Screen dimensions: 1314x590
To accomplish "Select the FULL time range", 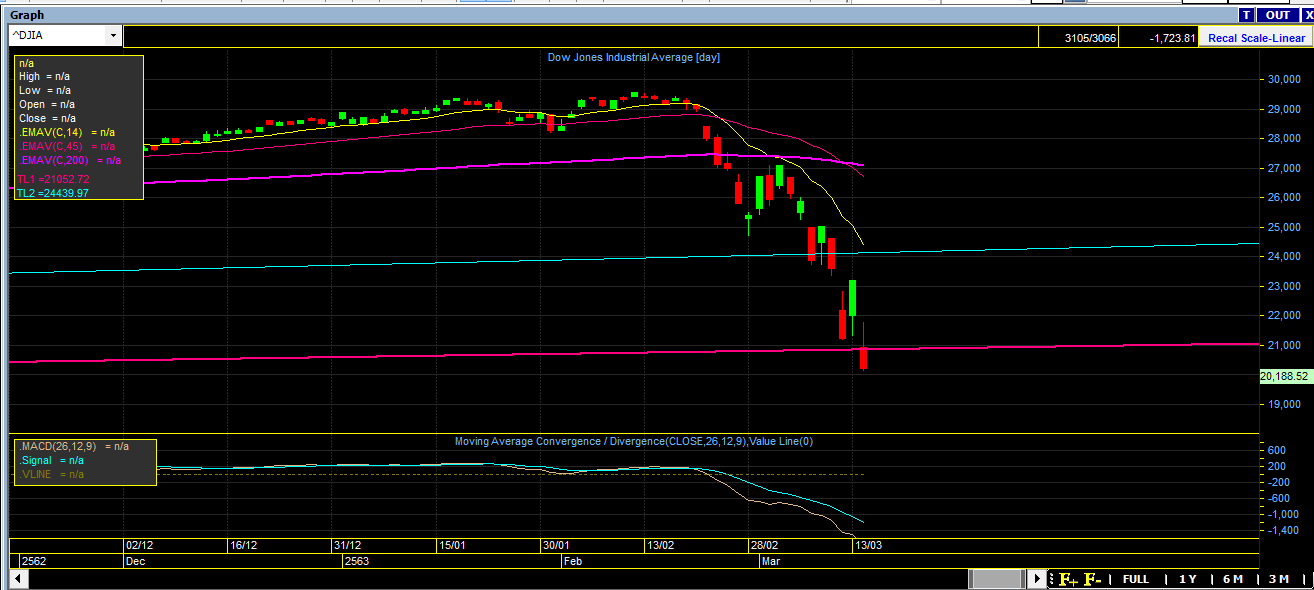I will point(1135,579).
